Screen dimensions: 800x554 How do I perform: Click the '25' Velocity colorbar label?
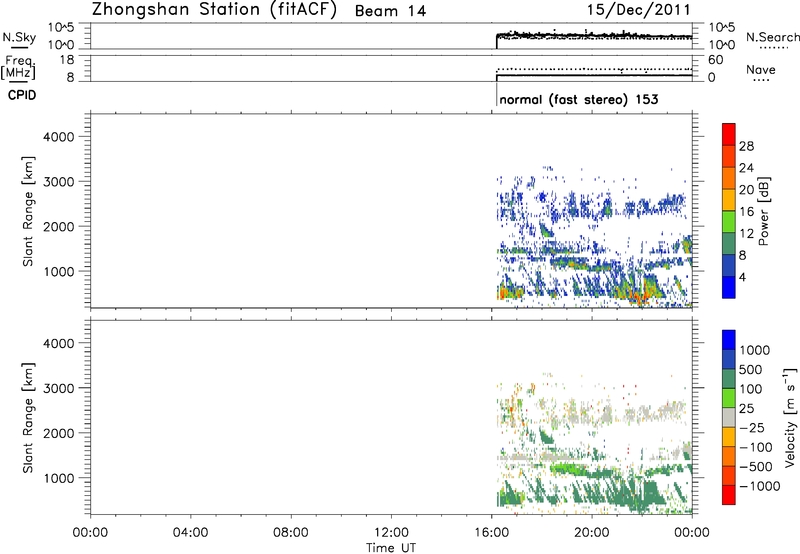click(746, 409)
